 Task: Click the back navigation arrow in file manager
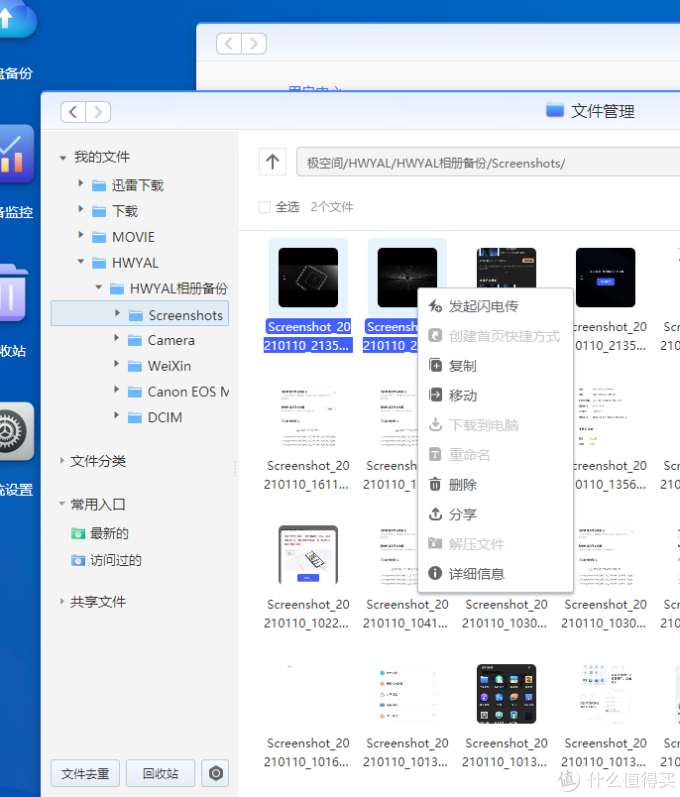(x=73, y=112)
